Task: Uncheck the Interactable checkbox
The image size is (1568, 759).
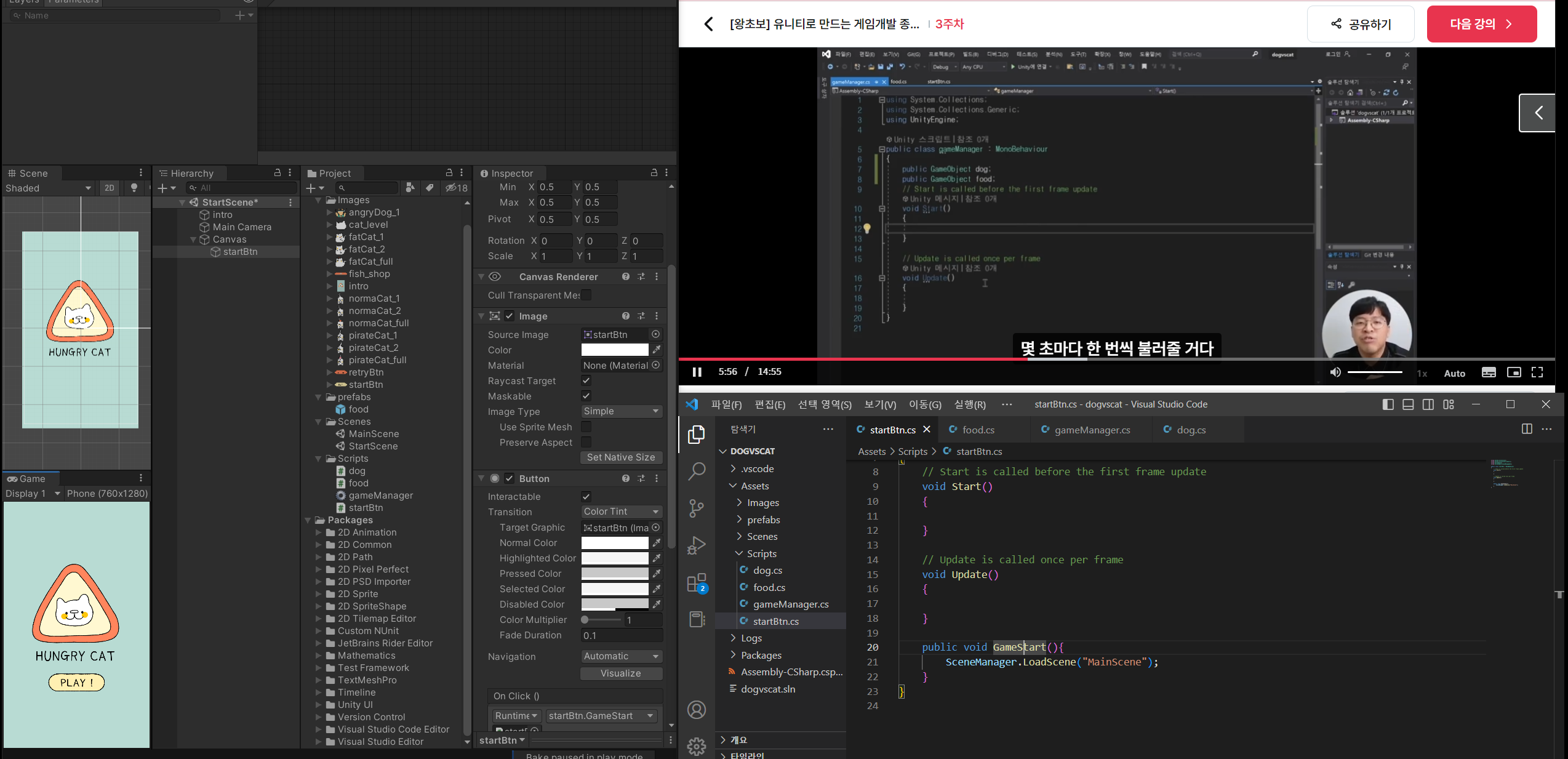Action: [586, 496]
